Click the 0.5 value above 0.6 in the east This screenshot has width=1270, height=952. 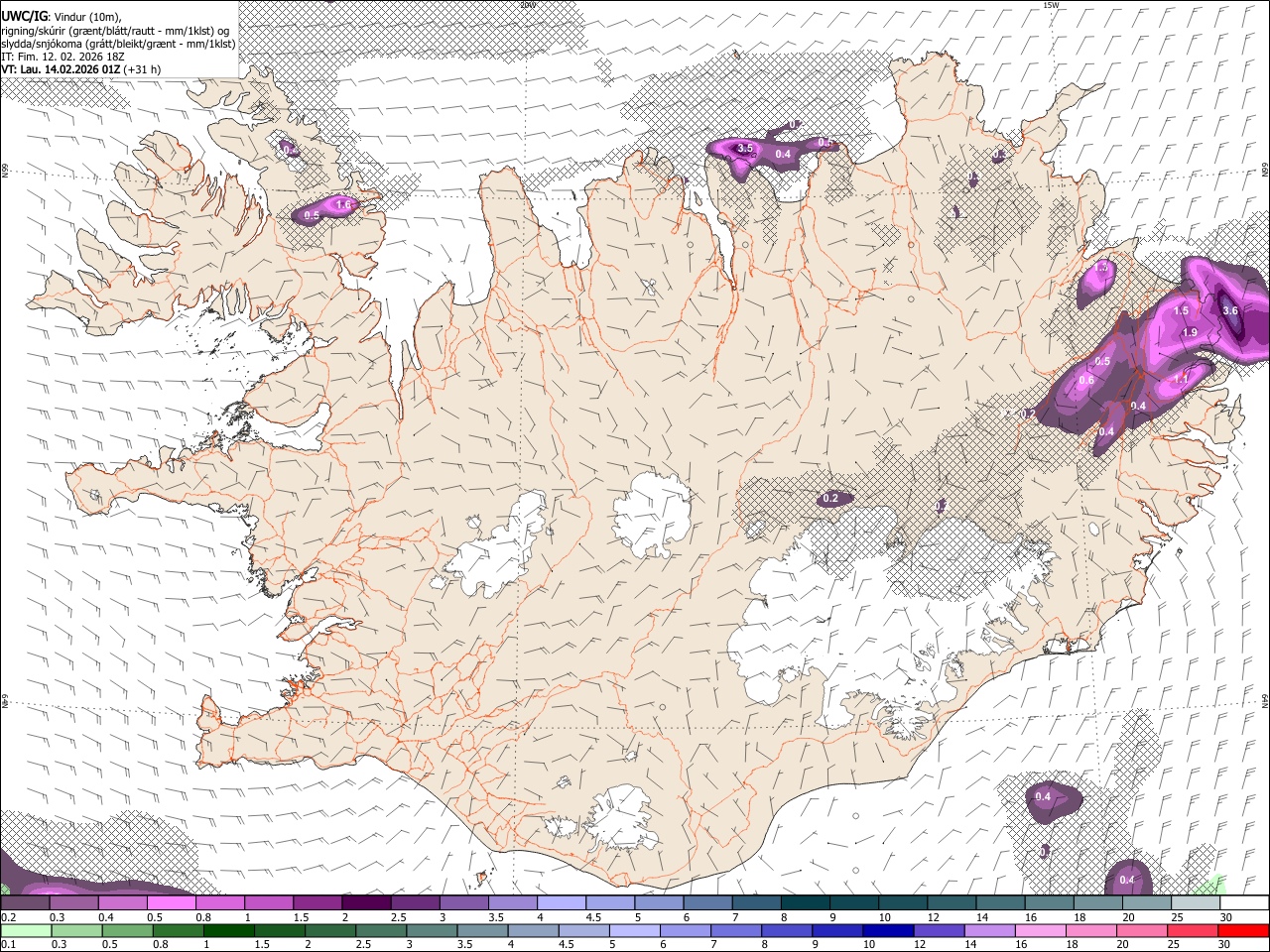tap(1102, 361)
